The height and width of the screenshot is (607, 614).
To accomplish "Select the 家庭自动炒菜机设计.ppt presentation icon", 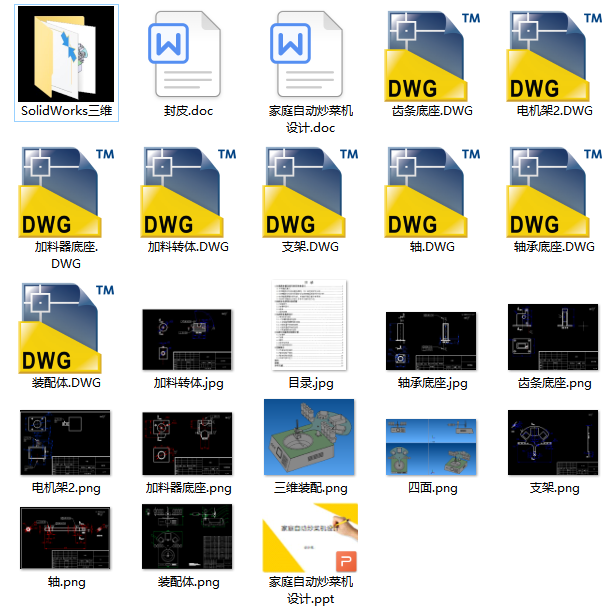I will click(310, 538).
